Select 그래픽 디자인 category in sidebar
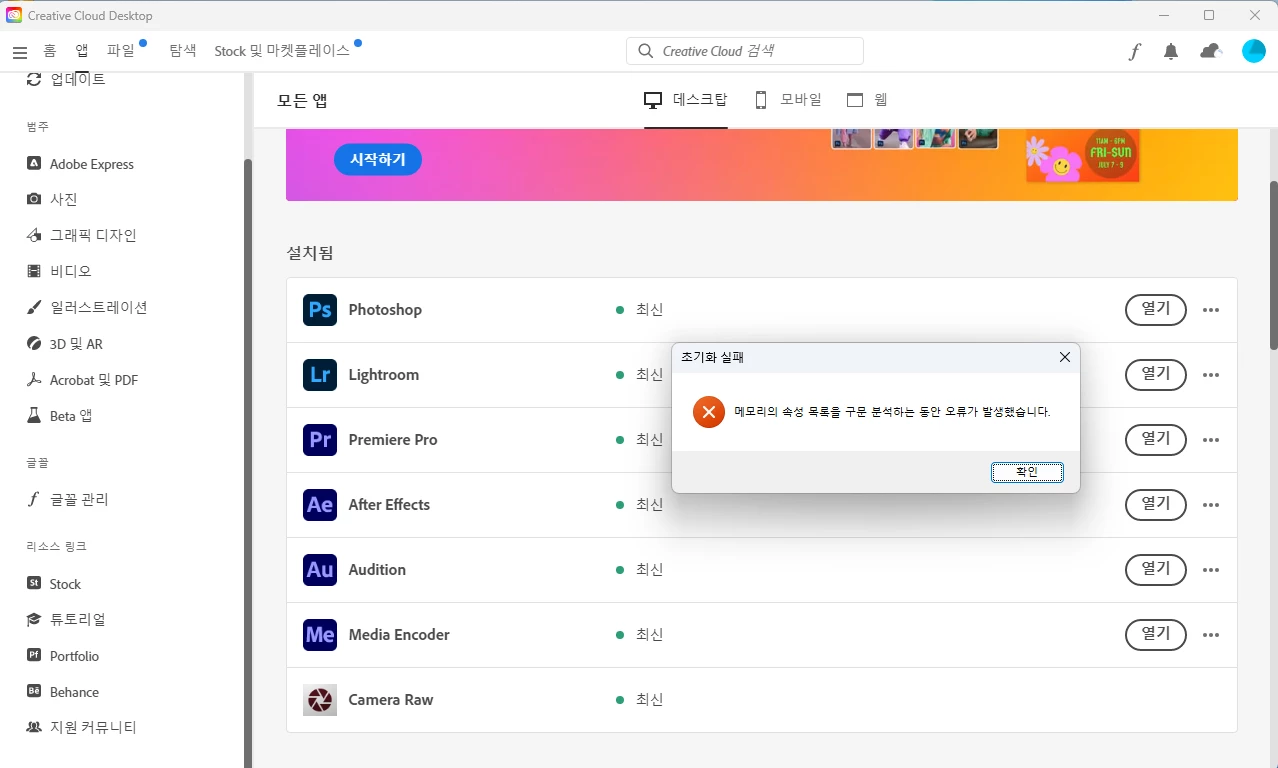The height and width of the screenshot is (768, 1278). coord(81,236)
